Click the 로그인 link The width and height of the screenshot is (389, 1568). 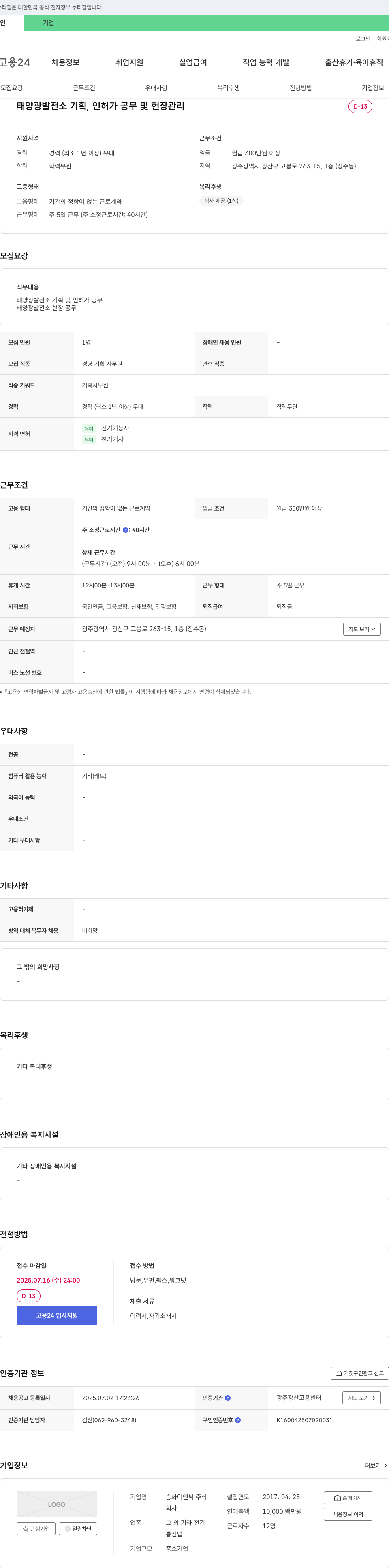(x=363, y=38)
